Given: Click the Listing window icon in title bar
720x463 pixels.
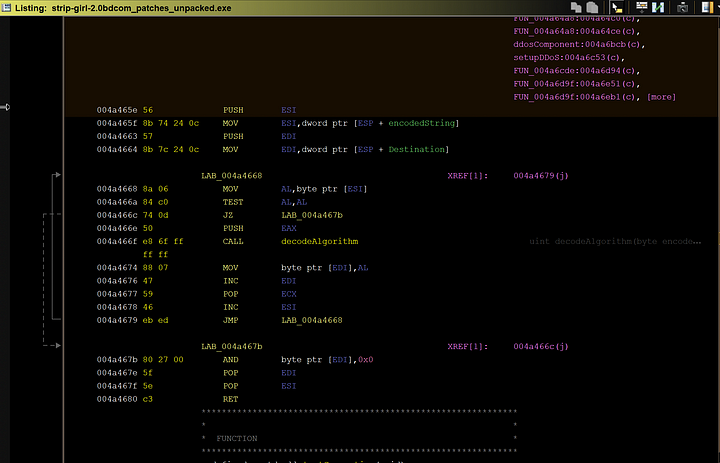Looking at the screenshot, I should point(7,7).
